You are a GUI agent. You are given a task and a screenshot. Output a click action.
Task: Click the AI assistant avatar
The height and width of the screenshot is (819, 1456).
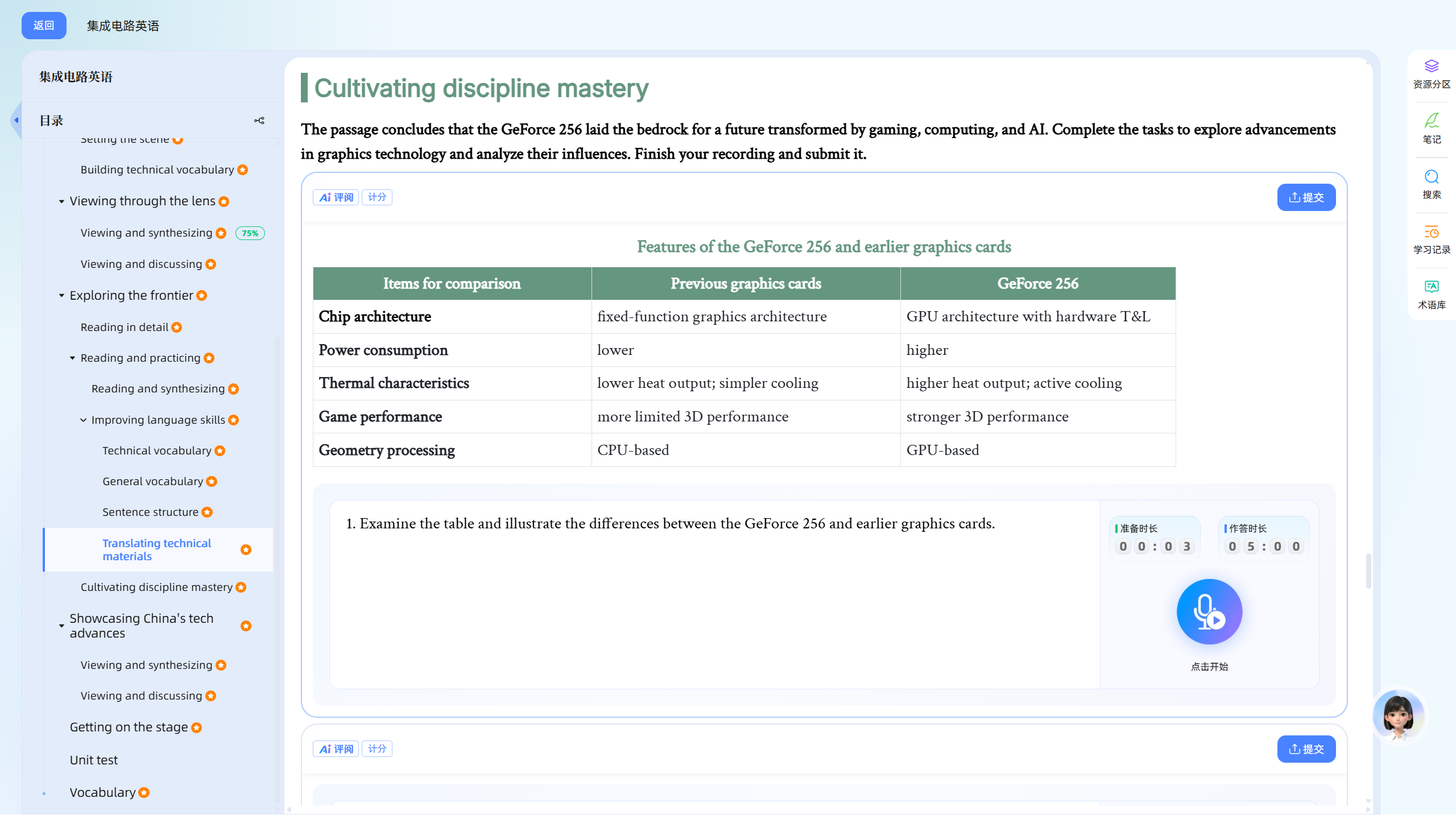click(1399, 715)
